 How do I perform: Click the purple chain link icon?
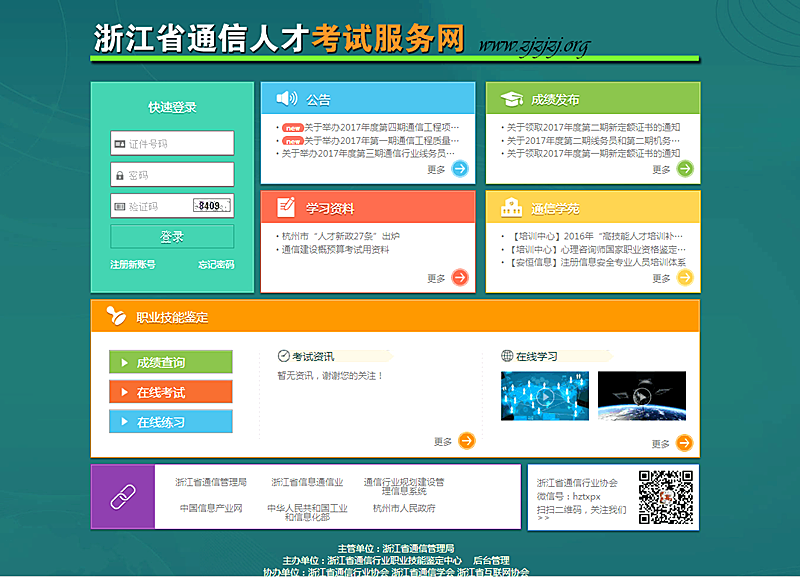pos(123,497)
